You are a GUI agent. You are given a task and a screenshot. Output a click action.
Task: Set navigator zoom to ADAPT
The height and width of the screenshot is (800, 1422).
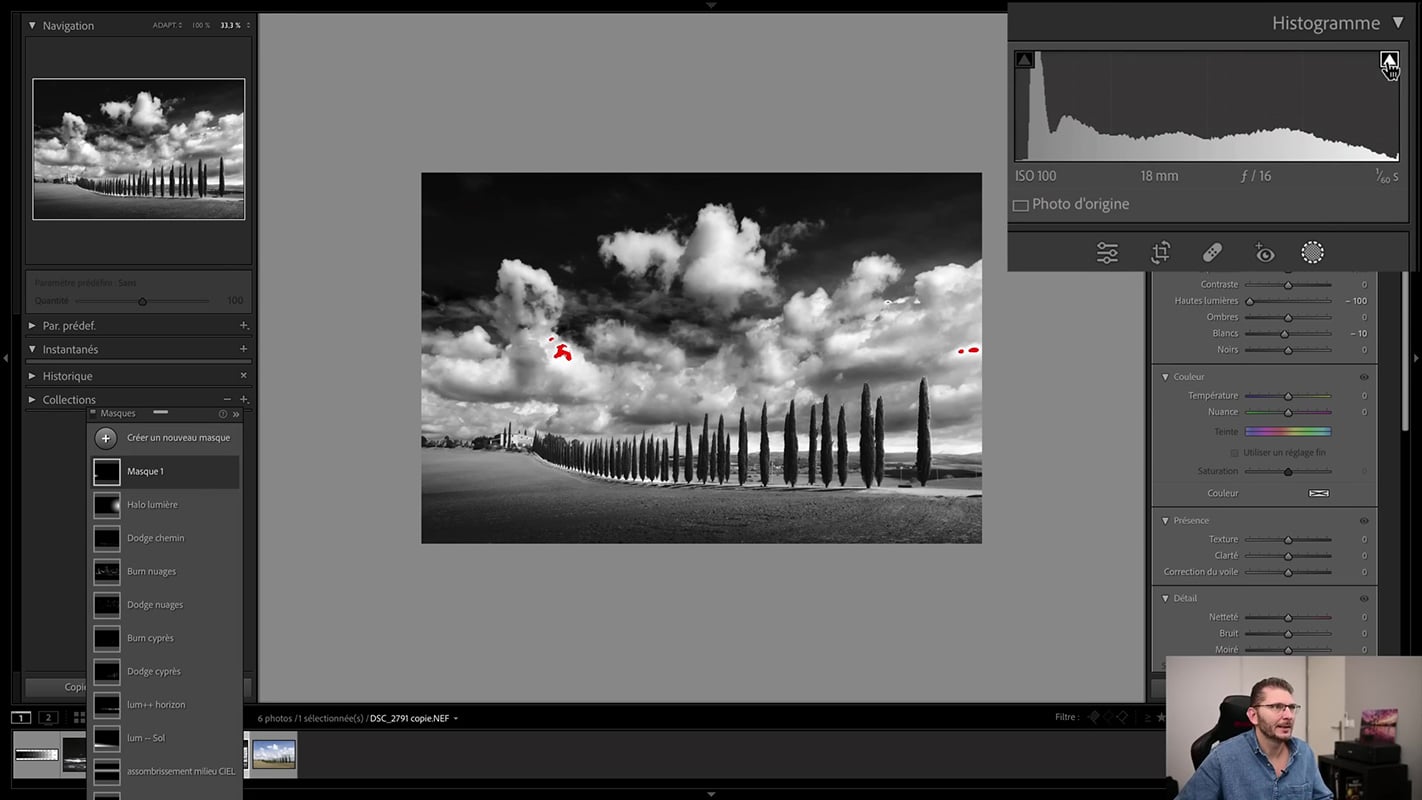[x=166, y=25]
